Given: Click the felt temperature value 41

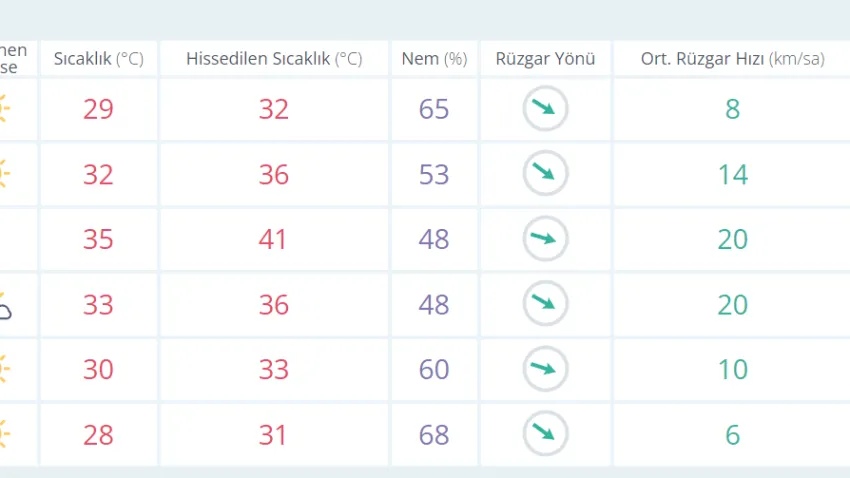Looking at the screenshot, I should pos(273,239).
